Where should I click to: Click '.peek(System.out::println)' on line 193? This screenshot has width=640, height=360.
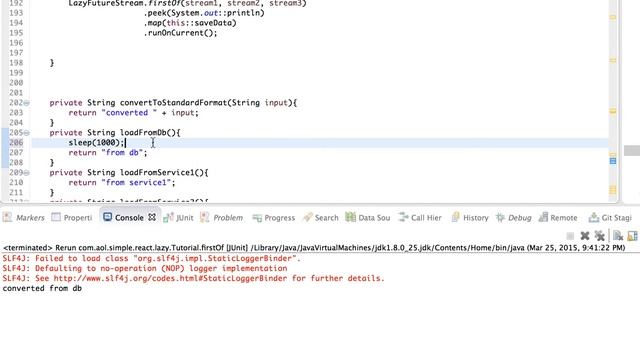tap(204, 13)
